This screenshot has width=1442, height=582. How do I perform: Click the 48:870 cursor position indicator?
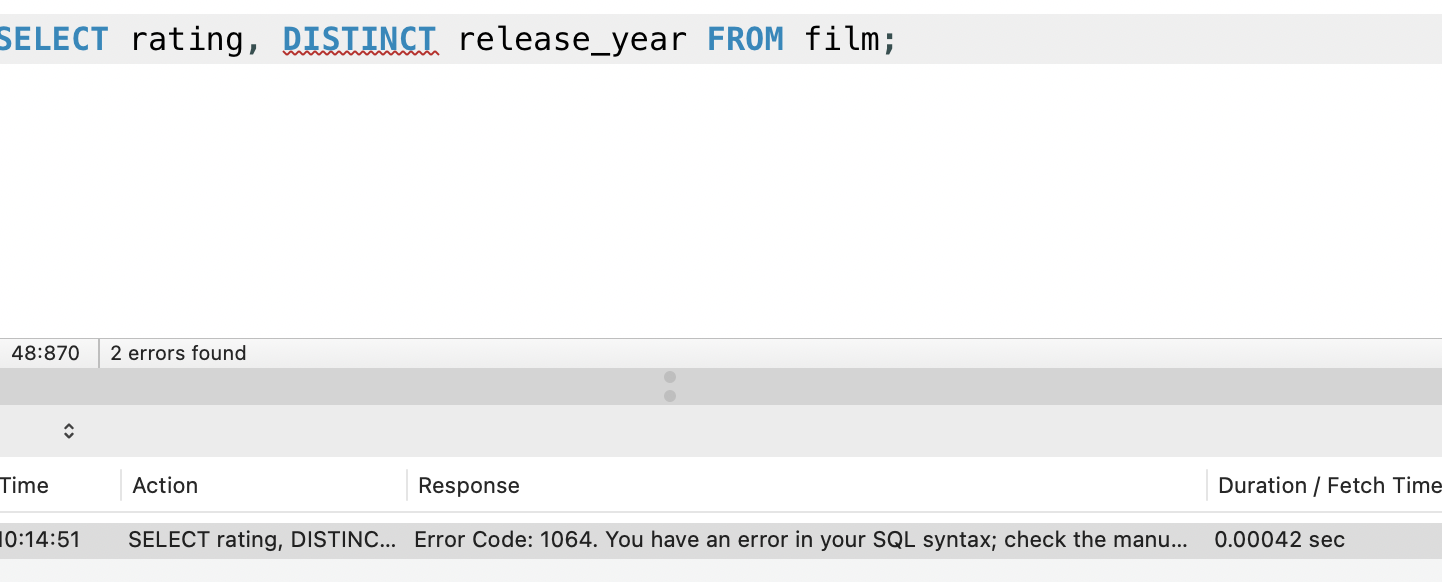pyautogui.click(x=46, y=353)
